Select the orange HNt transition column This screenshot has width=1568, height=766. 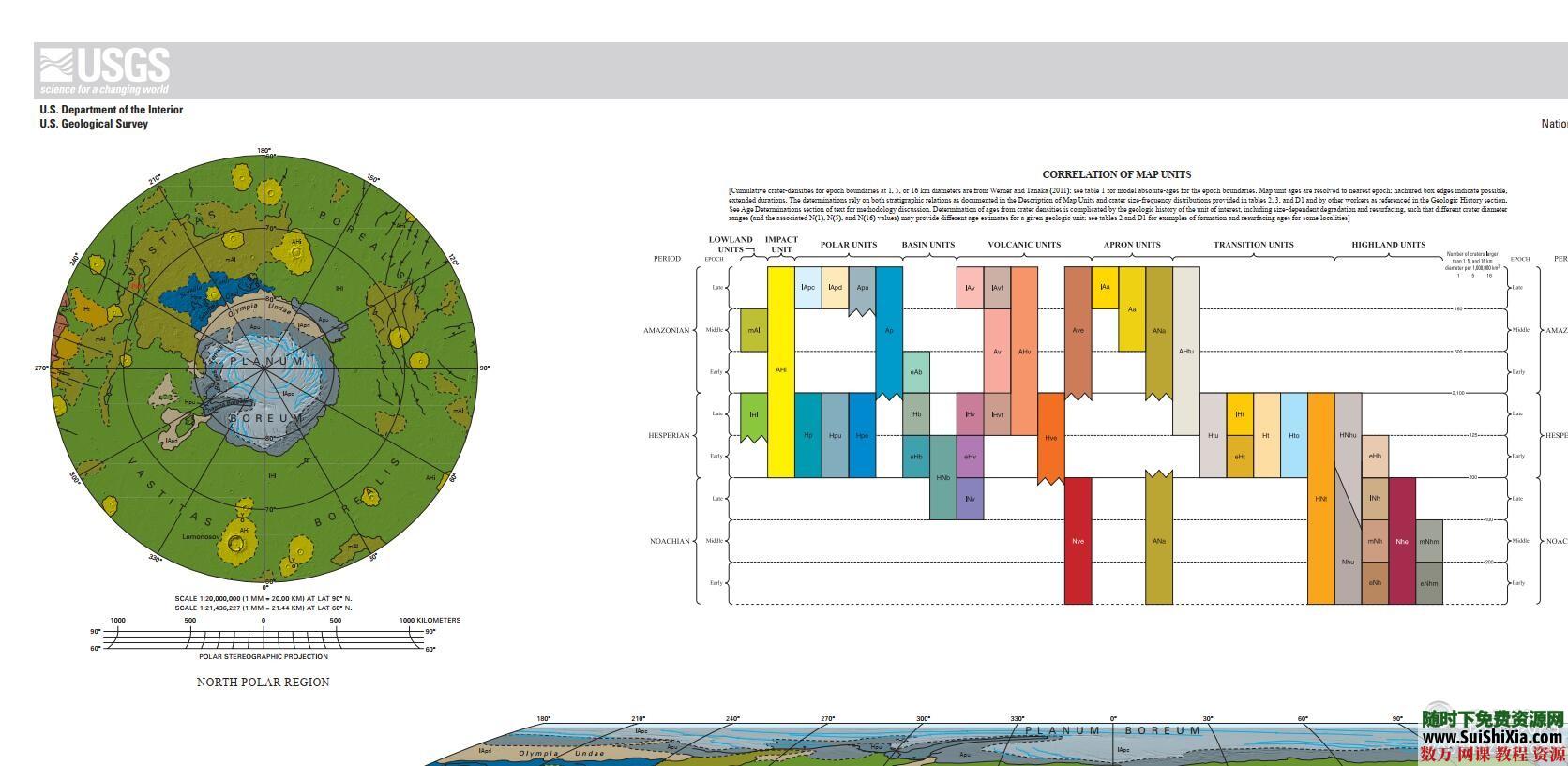coord(1320,499)
